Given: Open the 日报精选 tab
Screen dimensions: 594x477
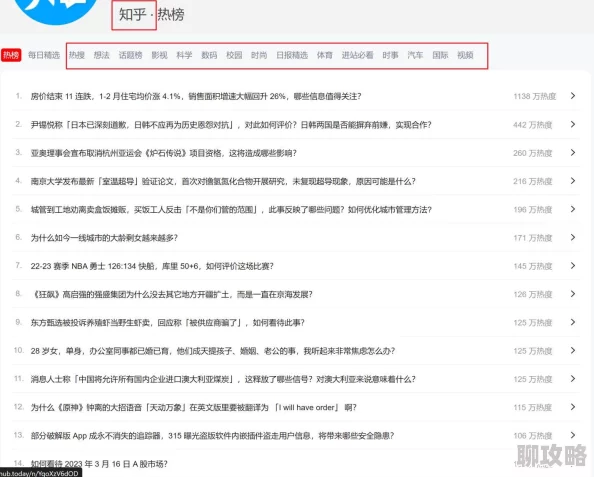Looking at the screenshot, I should (x=292, y=55).
